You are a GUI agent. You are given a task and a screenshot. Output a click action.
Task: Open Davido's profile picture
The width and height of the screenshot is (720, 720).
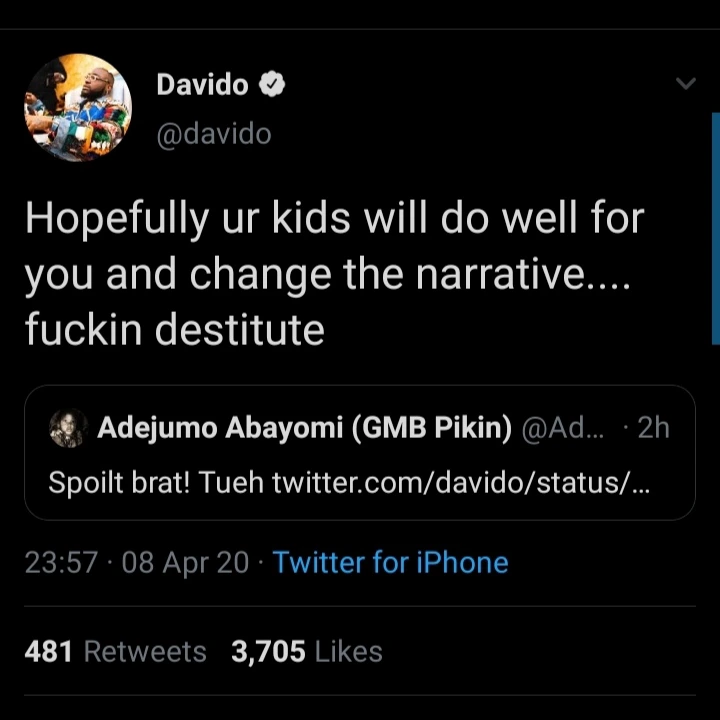78,108
